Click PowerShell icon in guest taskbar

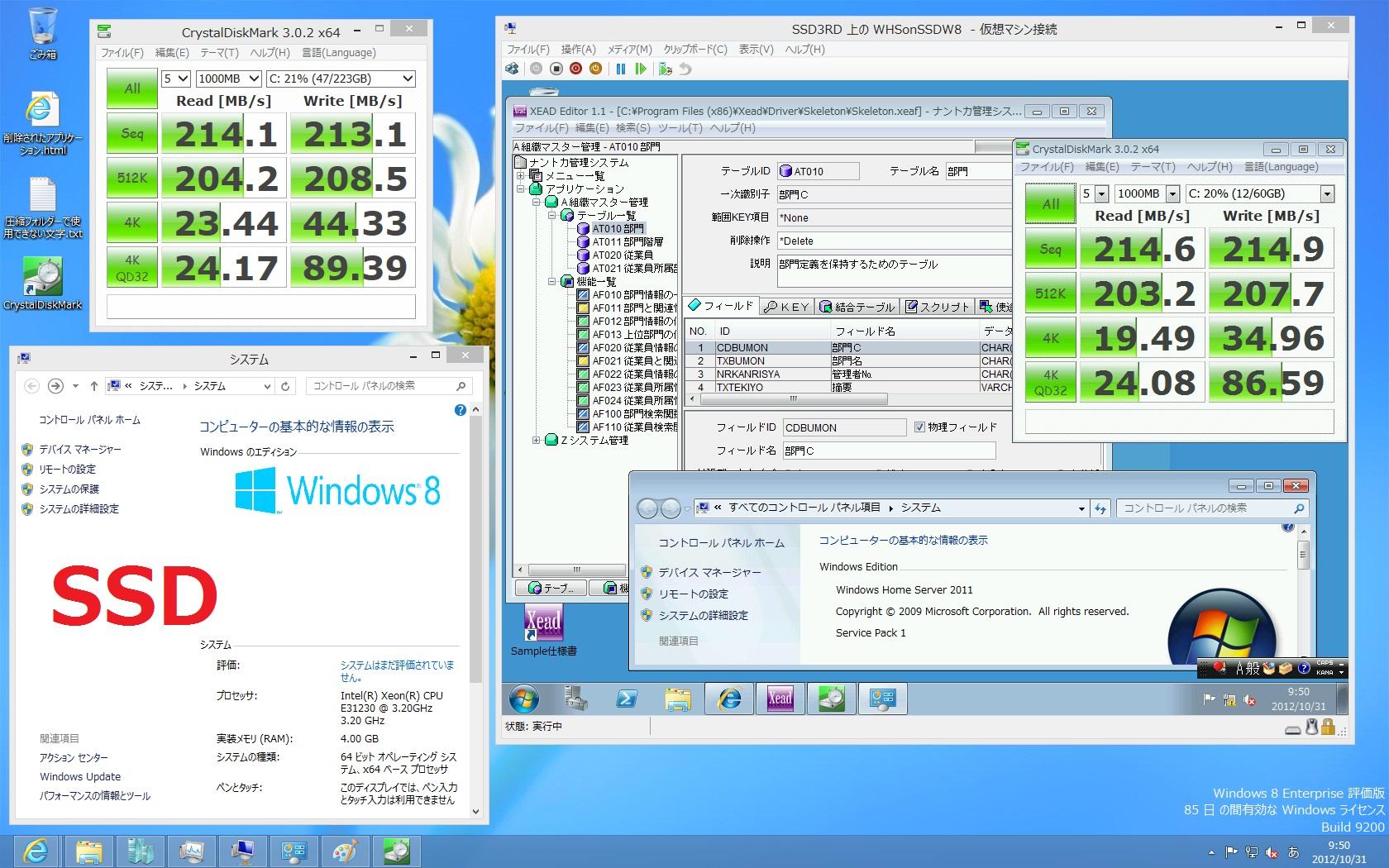[626, 699]
